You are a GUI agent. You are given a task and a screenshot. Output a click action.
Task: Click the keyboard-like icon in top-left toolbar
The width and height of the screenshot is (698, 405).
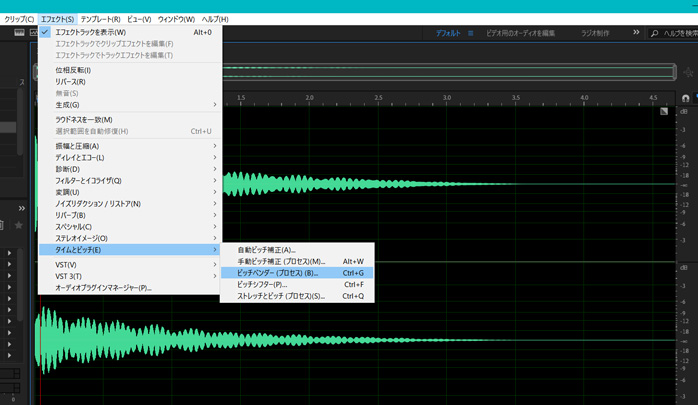[x=19, y=32]
